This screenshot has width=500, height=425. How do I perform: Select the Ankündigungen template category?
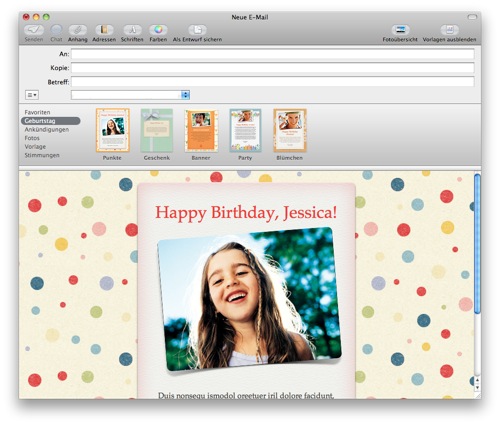pyautogui.click(x=47, y=130)
